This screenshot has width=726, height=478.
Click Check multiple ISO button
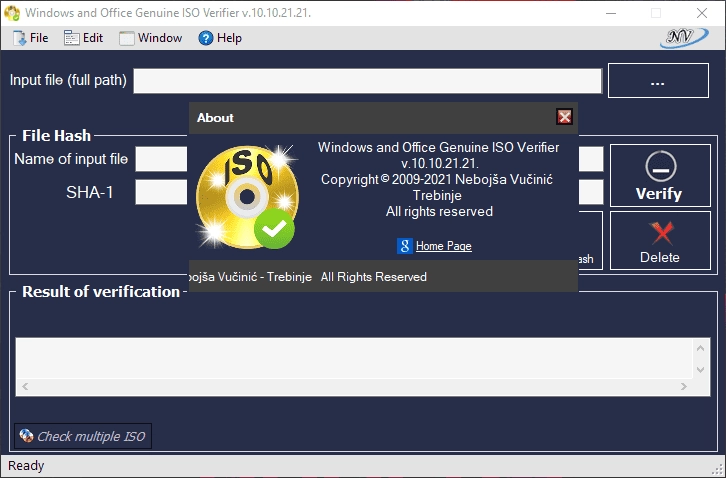(x=83, y=436)
